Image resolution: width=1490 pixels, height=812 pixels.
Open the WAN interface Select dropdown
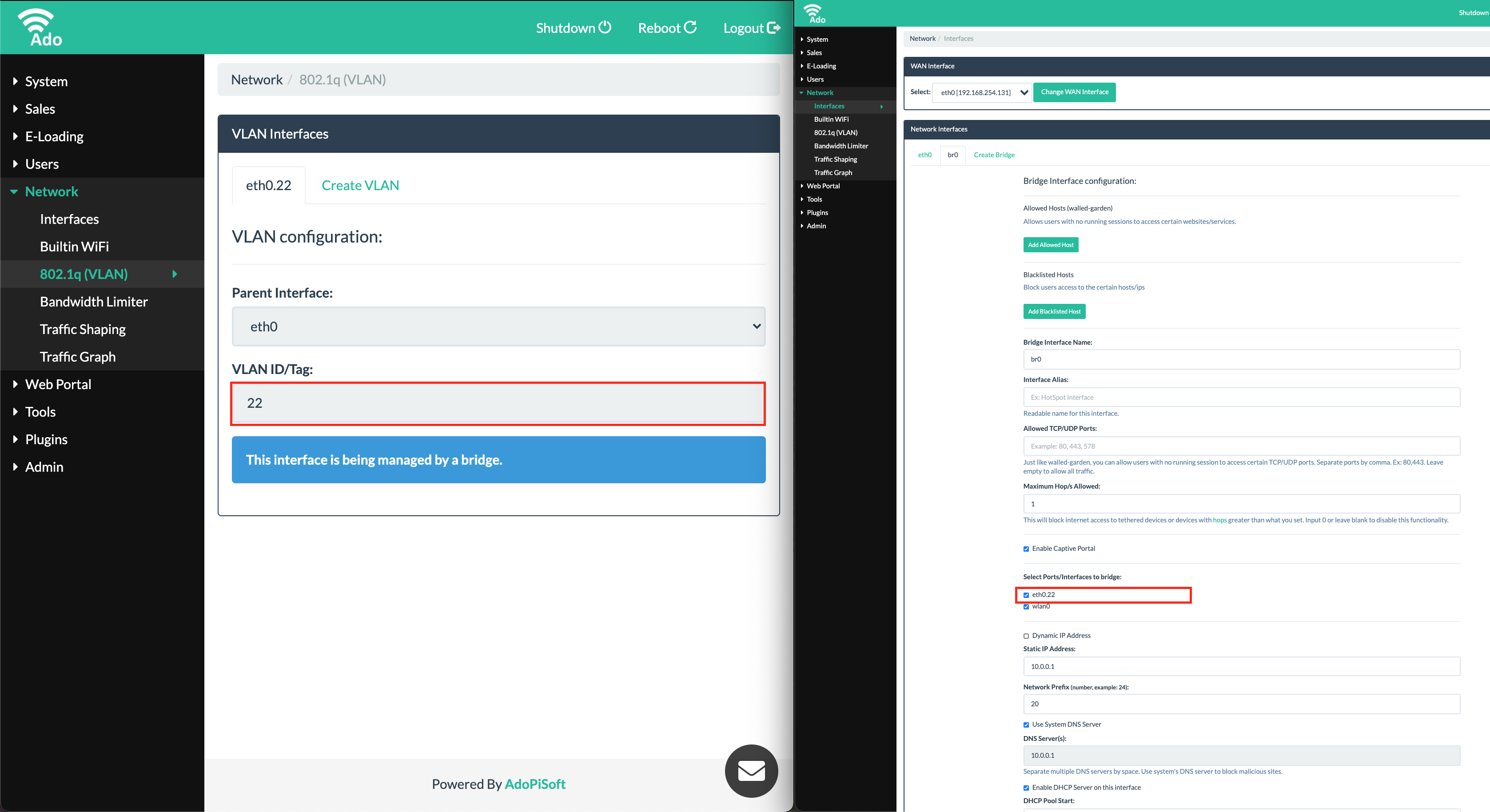pyautogui.click(x=982, y=92)
